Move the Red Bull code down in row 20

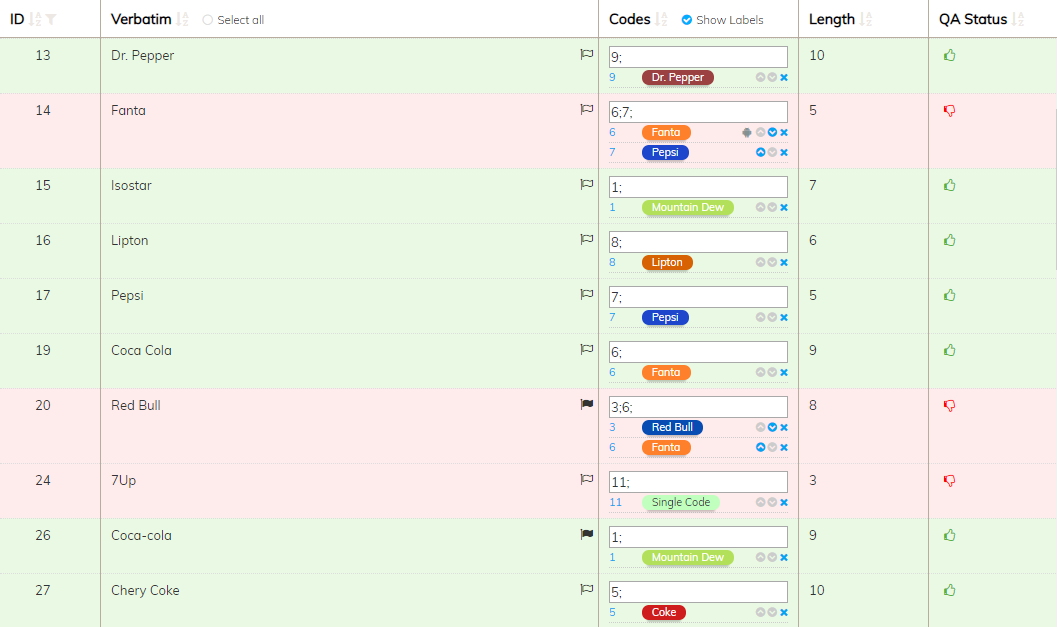(773, 427)
